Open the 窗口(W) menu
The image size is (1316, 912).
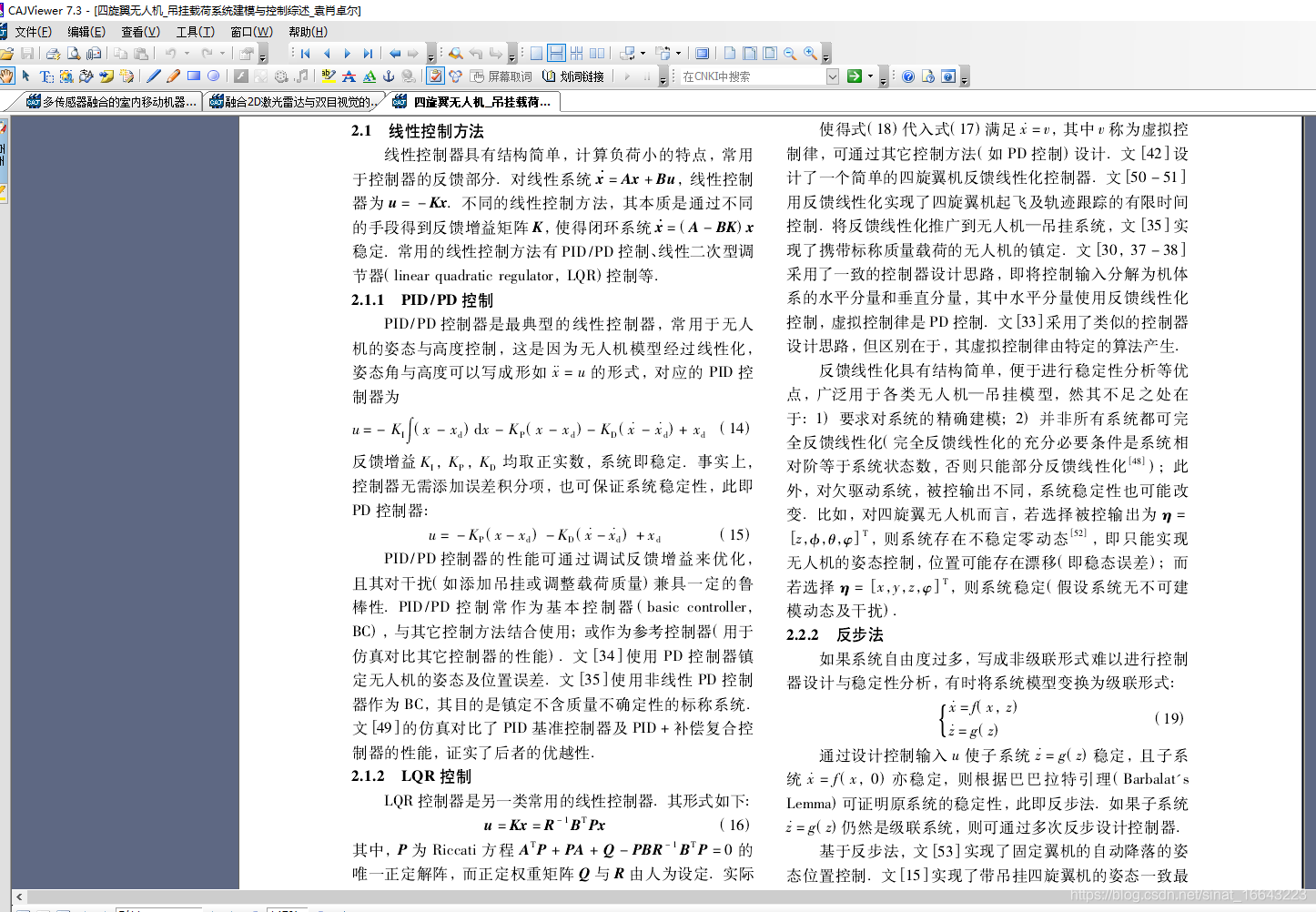251,32
